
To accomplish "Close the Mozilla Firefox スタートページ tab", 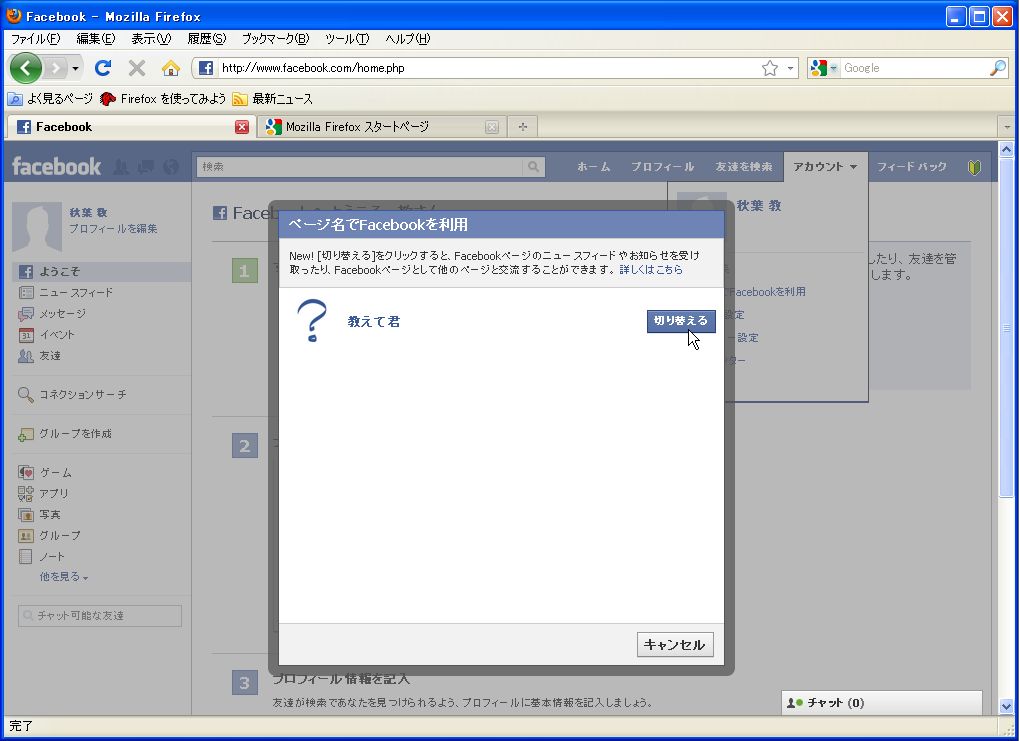I will (492, 127).
